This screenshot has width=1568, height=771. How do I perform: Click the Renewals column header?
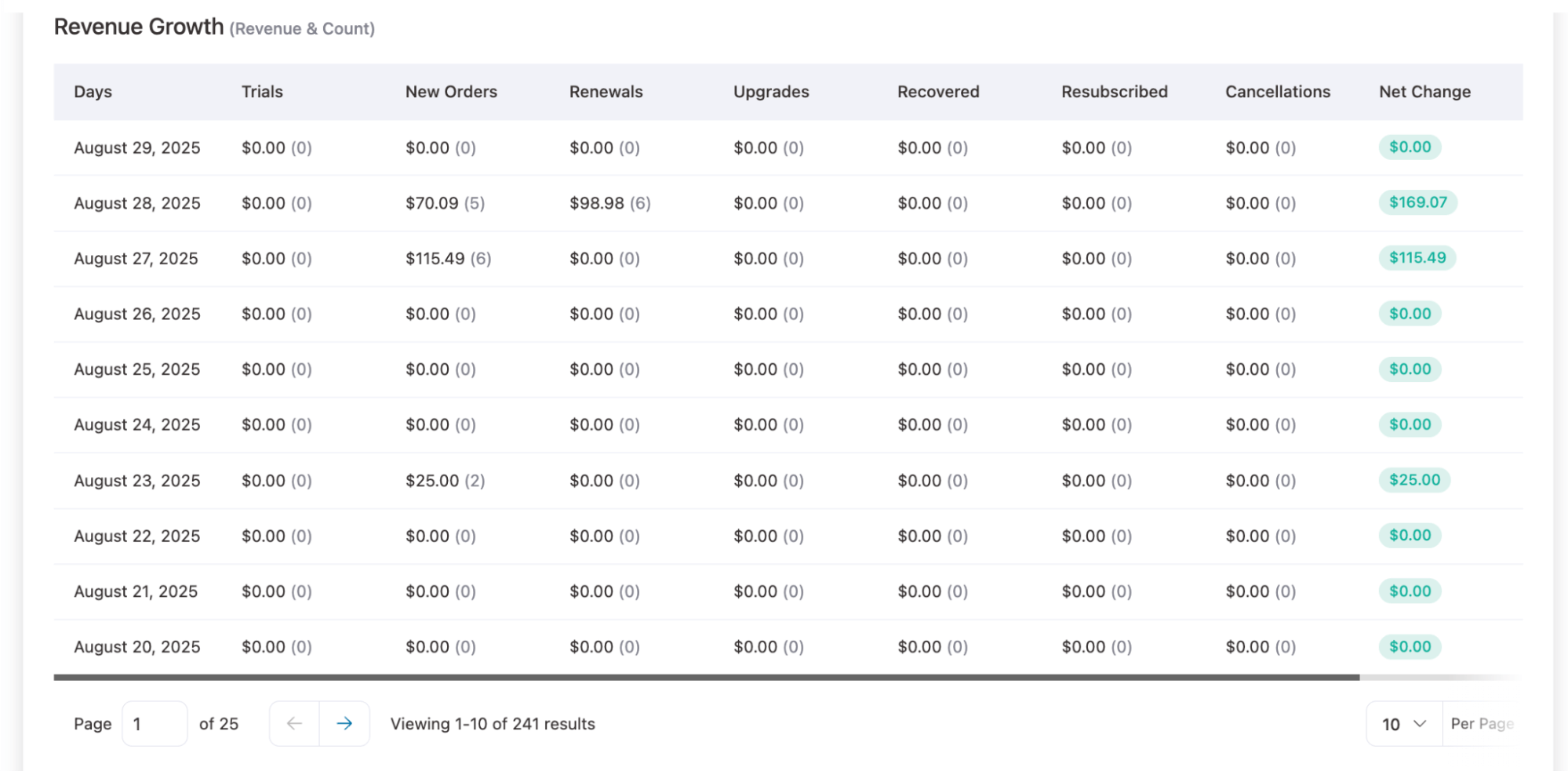pos(606,91)
